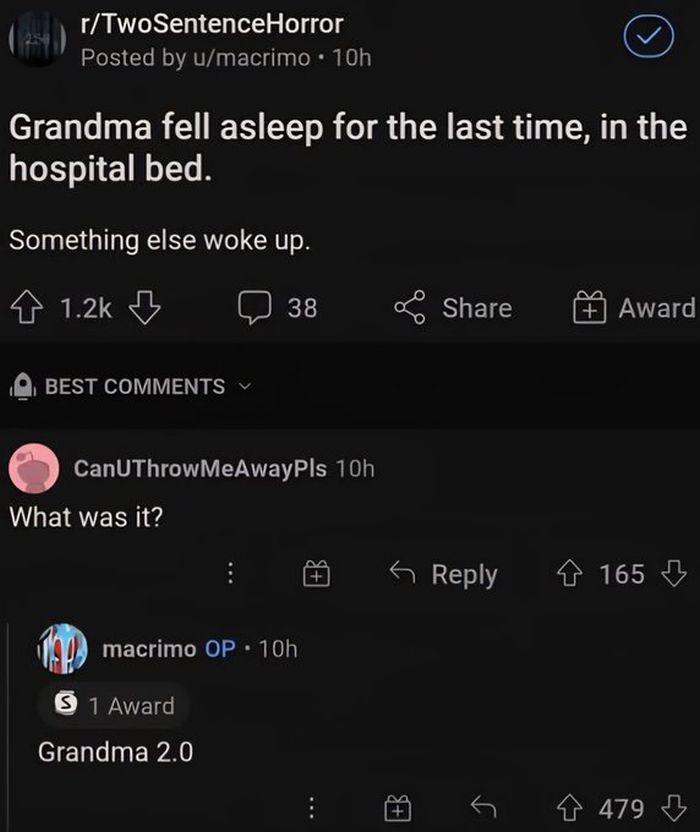Upvote the Grandma post

pyautogui.click(x=27, y=308)
